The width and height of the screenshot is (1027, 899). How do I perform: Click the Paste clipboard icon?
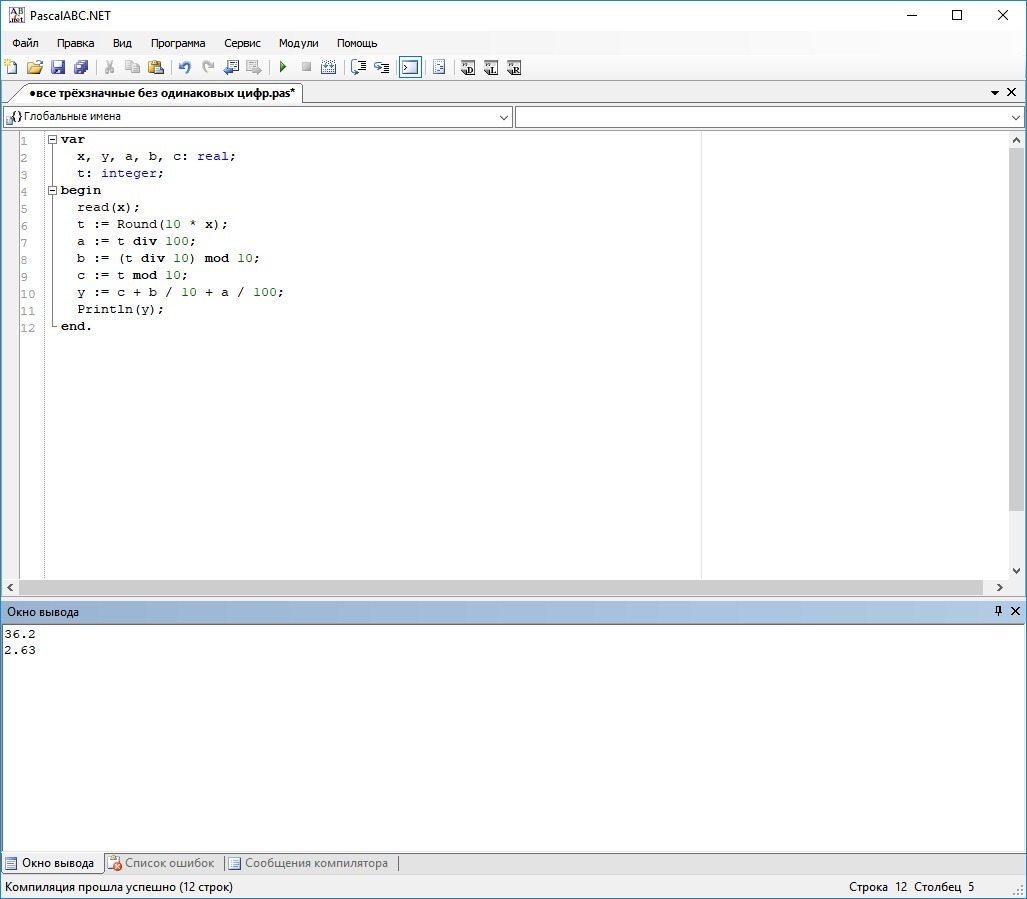[x=155, y=68]
